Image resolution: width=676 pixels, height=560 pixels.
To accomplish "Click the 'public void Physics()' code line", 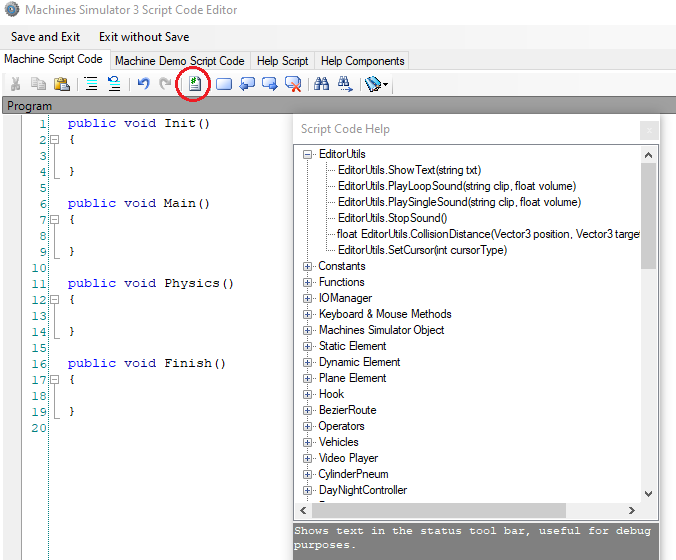I will tap(150, 283).
